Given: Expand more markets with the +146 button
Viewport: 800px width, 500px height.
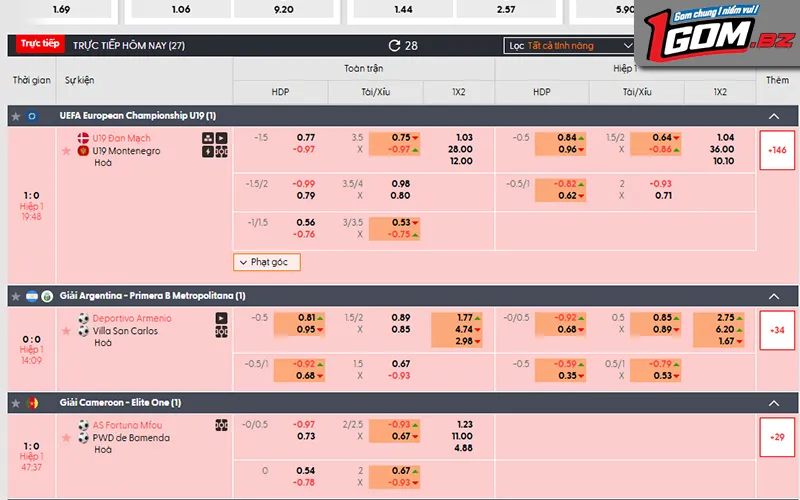Looking at the screenshot, I should pyautogui.click(x=777, y=151).
